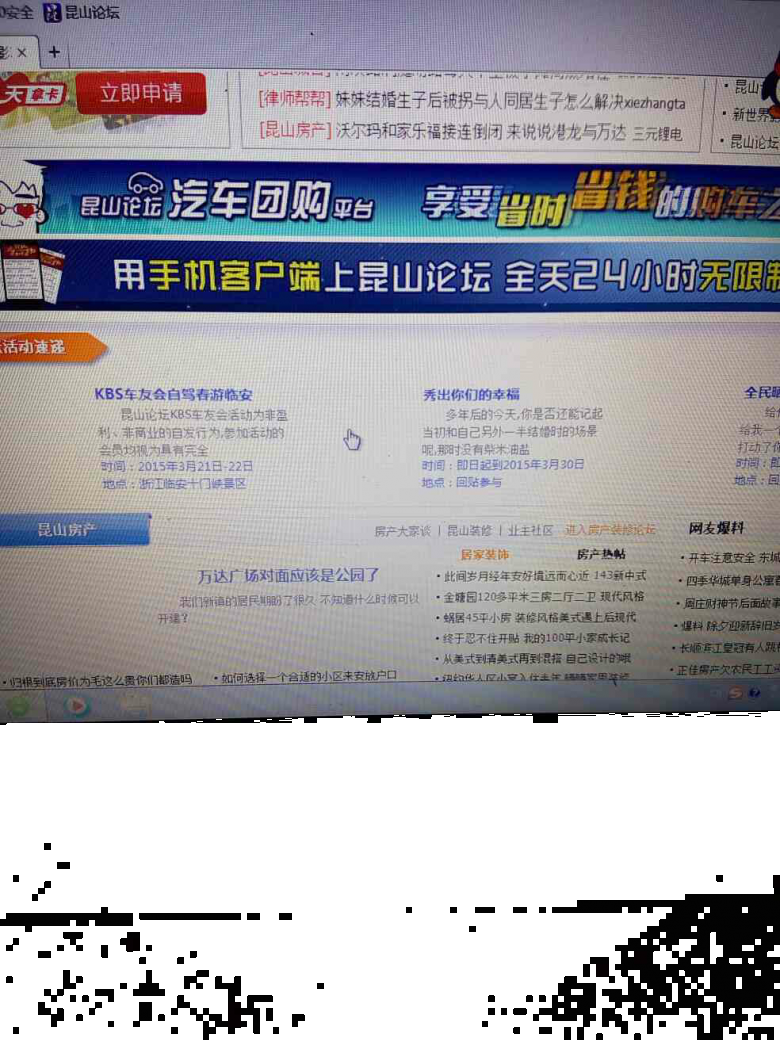The height and width of the screenshot is (1040, 780).
Task: Switch to 房产热帖 tab
Action: 601,554
